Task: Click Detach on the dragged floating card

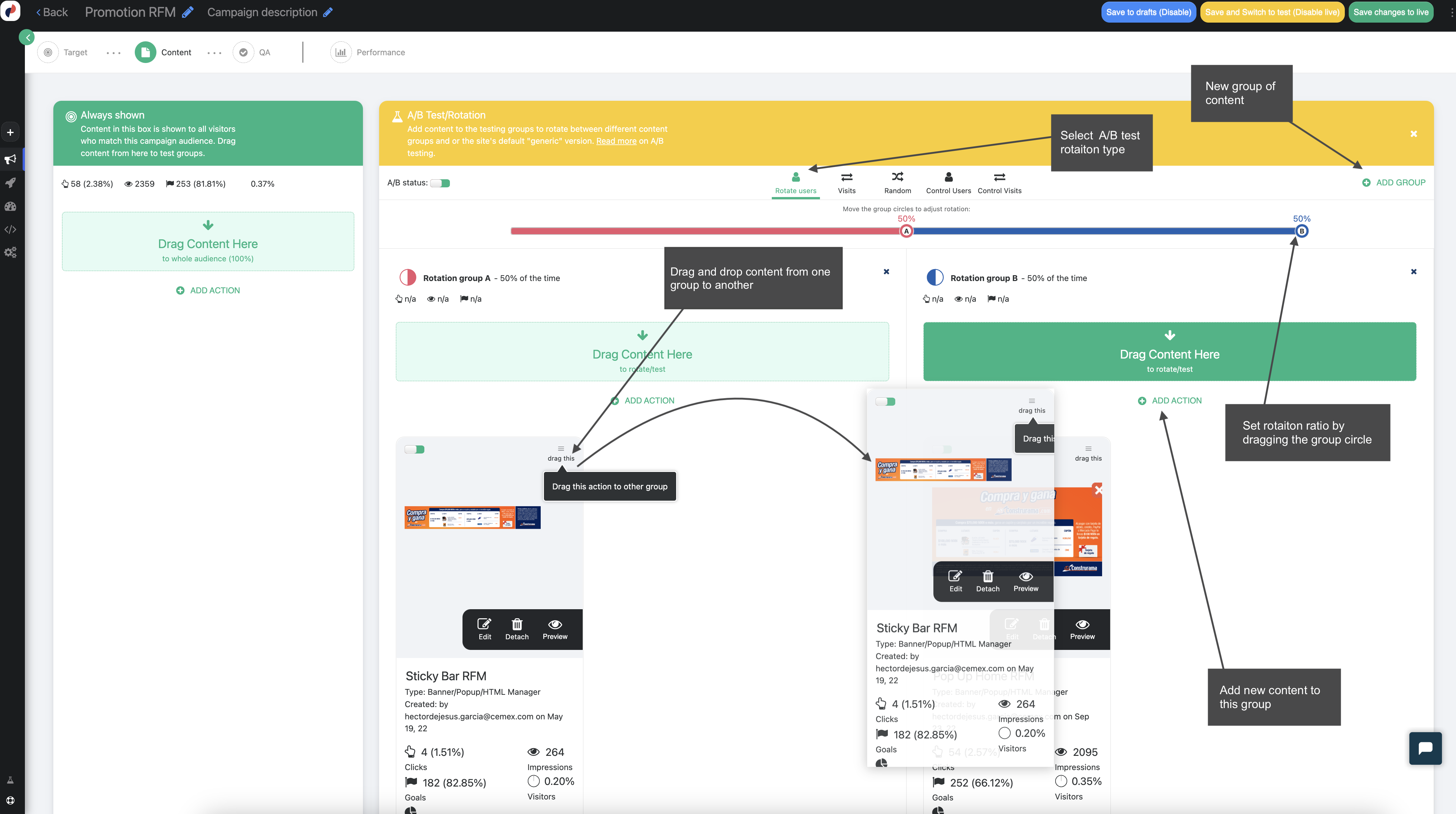Action: [987, 581]
